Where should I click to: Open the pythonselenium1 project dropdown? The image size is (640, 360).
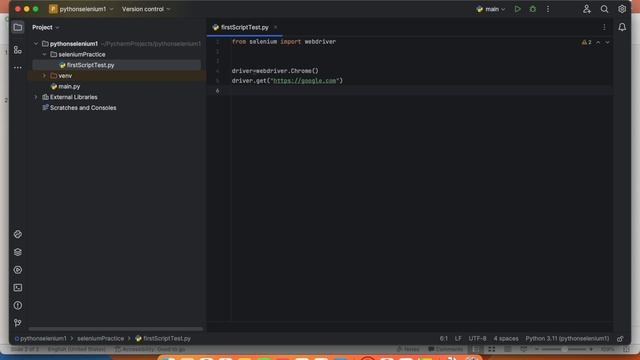pos(81,9)
